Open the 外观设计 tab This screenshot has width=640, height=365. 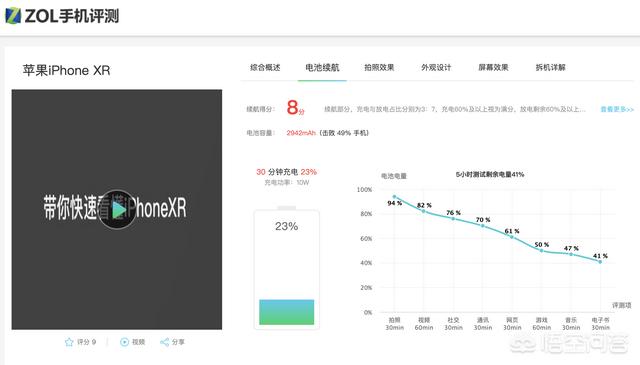tap(436, 67)
